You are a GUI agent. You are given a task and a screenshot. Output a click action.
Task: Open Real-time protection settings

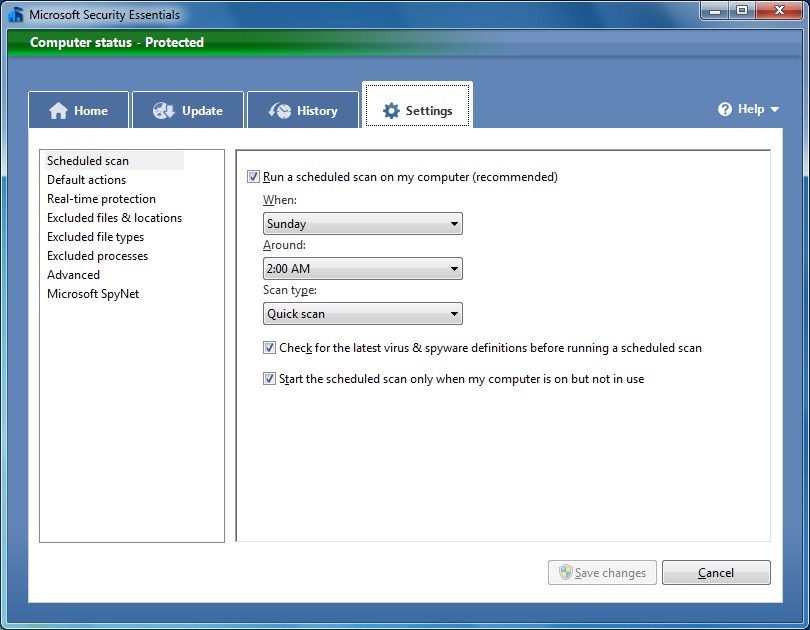[101, 199]
